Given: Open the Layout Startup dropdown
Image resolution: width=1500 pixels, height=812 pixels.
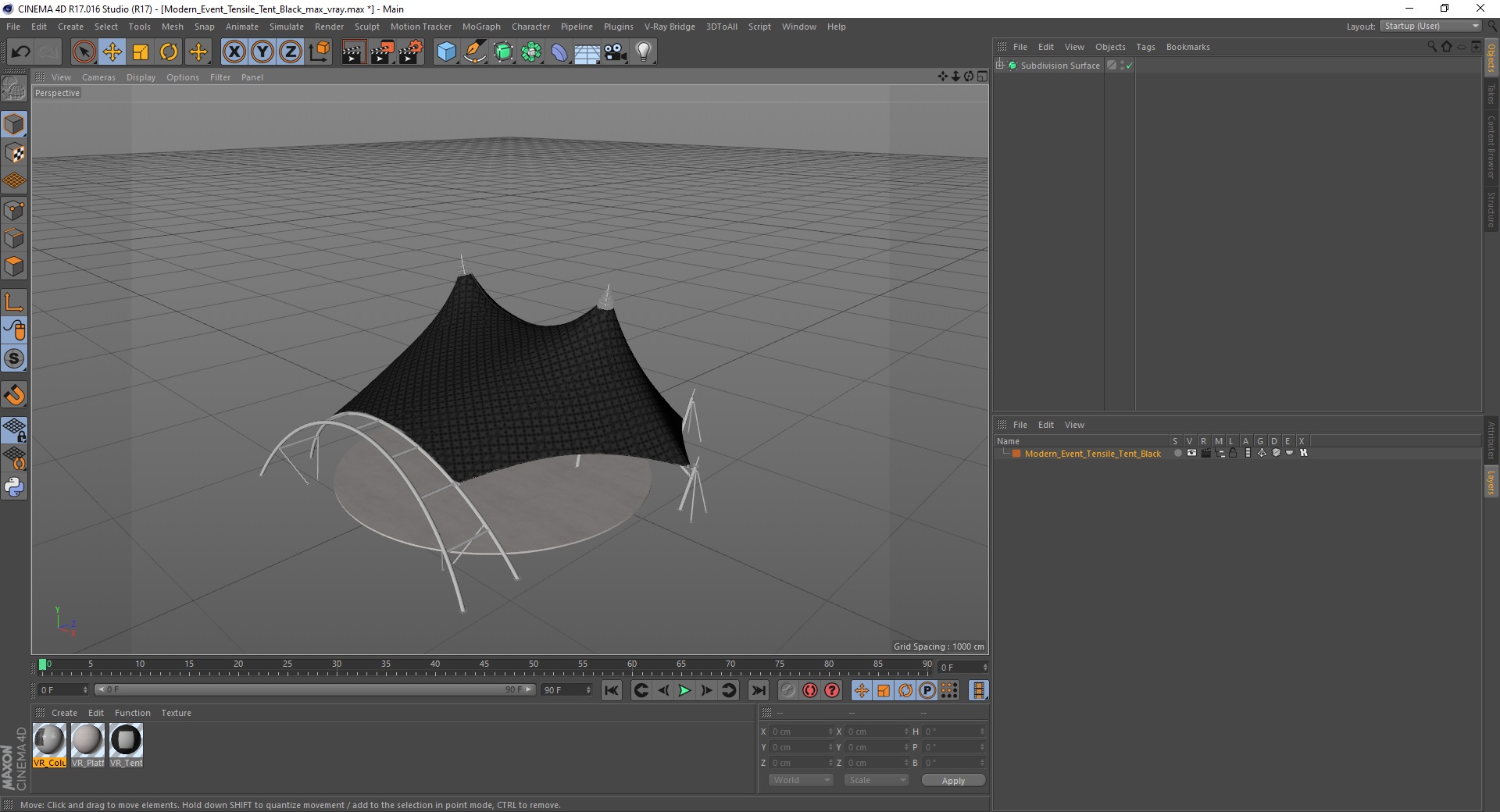Looking at the screenshot, I should (1431, 26).
